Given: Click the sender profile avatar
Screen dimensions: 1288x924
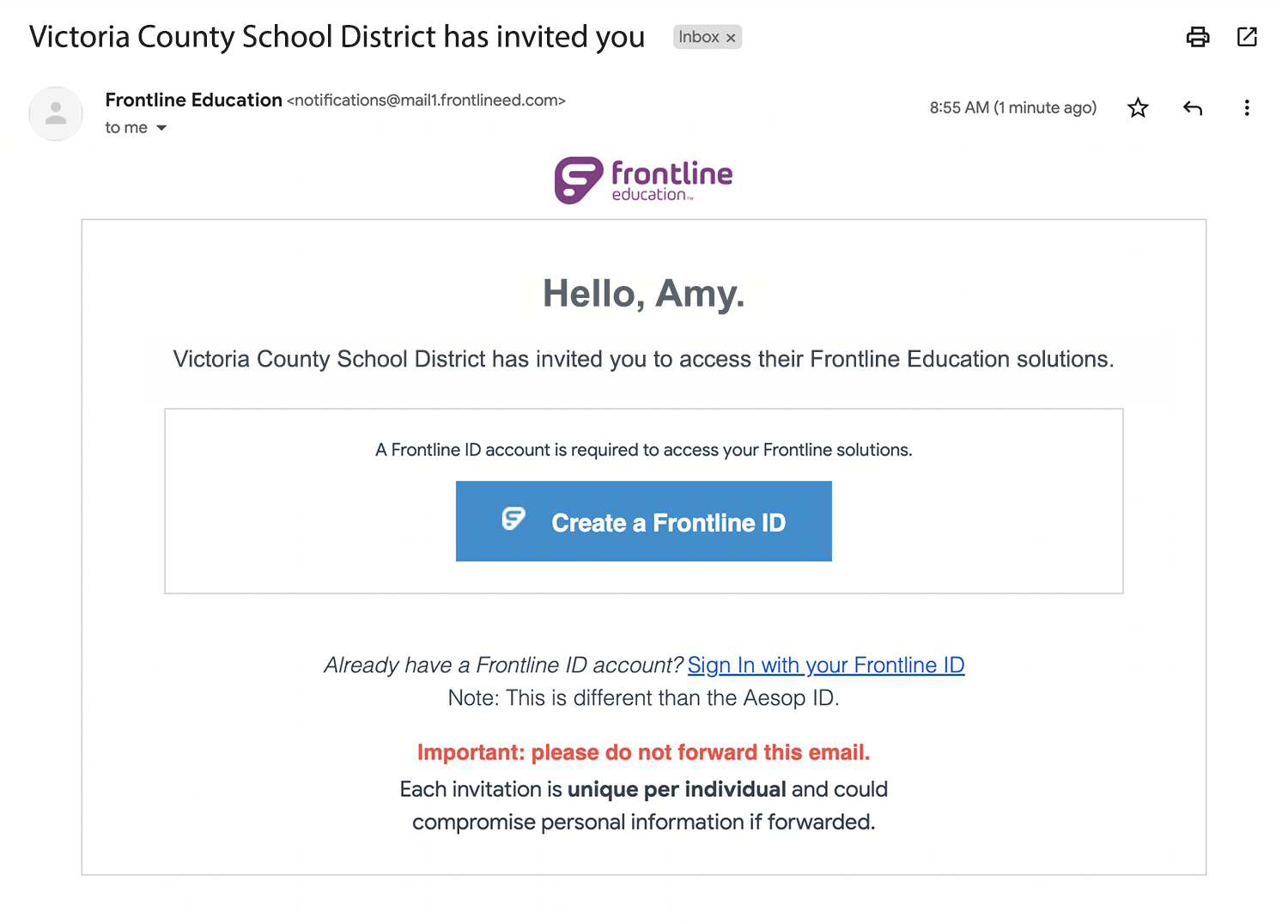Looking at the screenshot, I should click(x=56, y=113).
